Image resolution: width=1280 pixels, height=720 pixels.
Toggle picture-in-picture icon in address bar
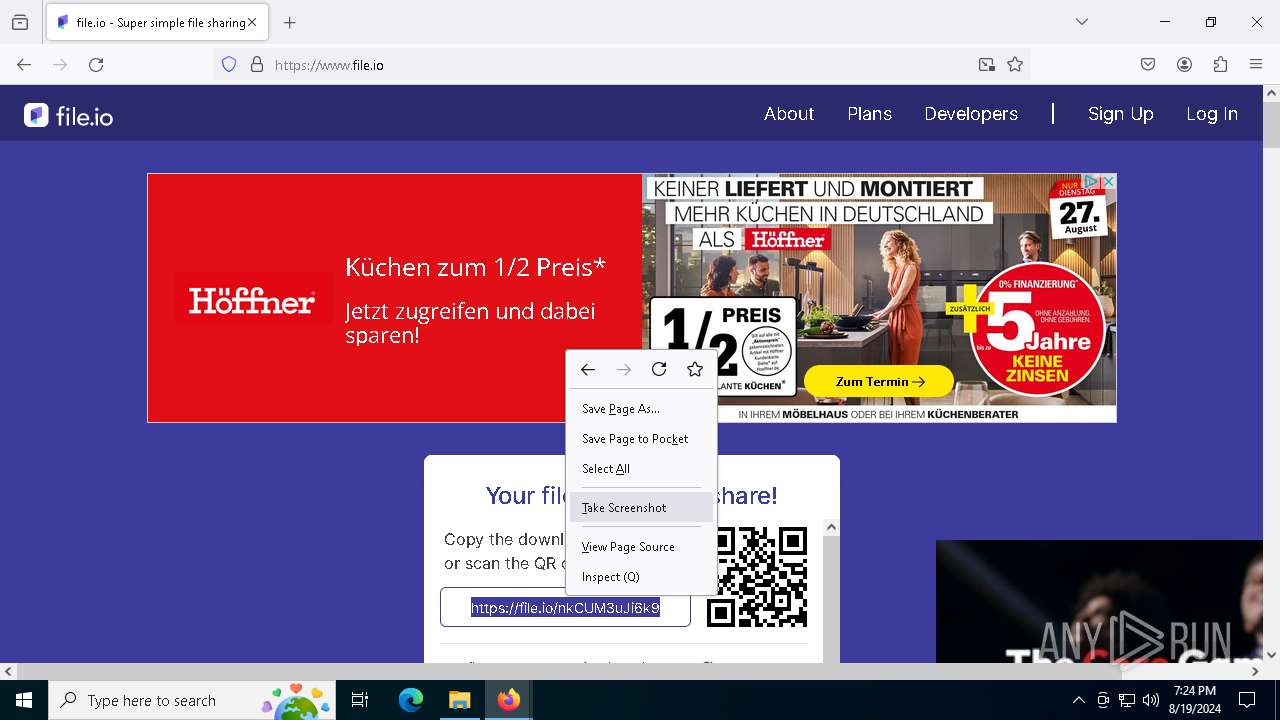pyautogui.click(x=987, y=65)
